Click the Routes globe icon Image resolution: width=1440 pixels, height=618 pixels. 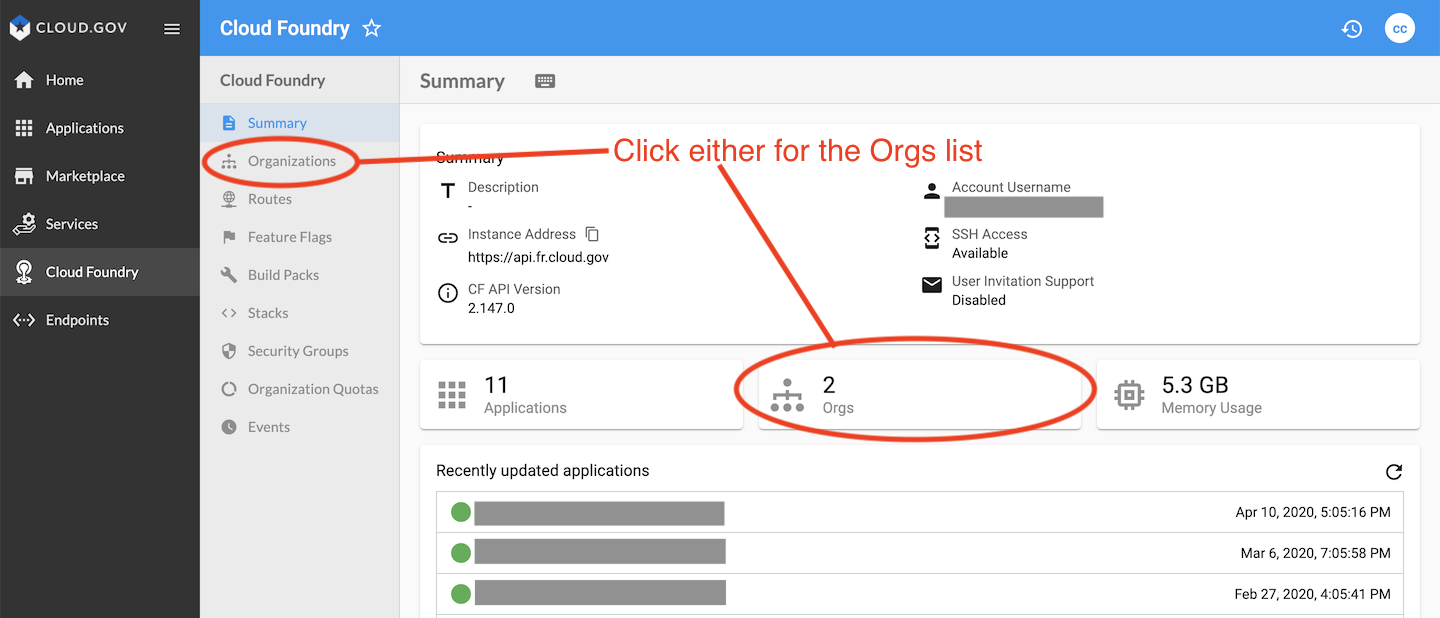pyautogui.click(x=229, y=199)
